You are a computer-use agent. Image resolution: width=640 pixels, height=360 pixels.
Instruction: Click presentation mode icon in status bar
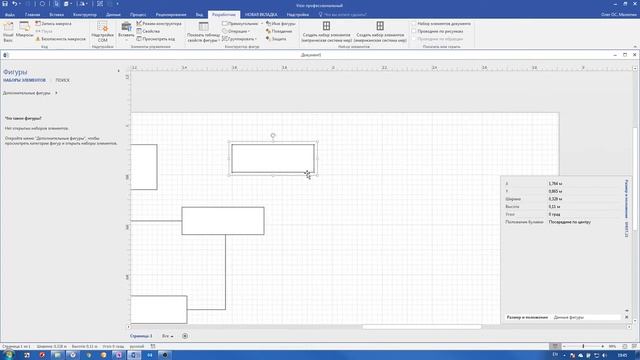[x=555, y=346]
